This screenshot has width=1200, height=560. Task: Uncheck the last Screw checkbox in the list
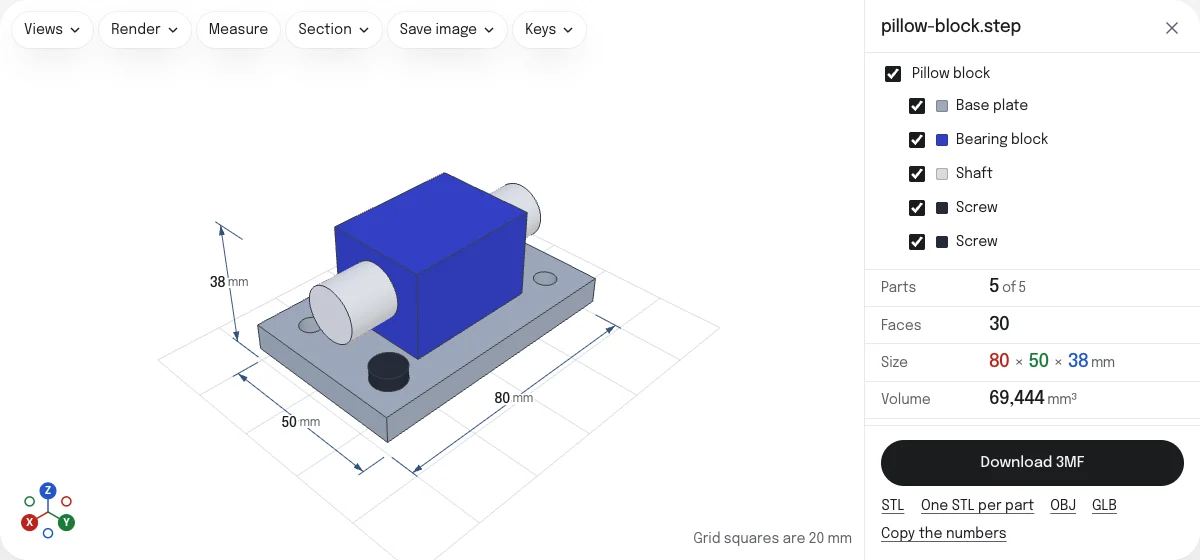(x=917, y=242)
